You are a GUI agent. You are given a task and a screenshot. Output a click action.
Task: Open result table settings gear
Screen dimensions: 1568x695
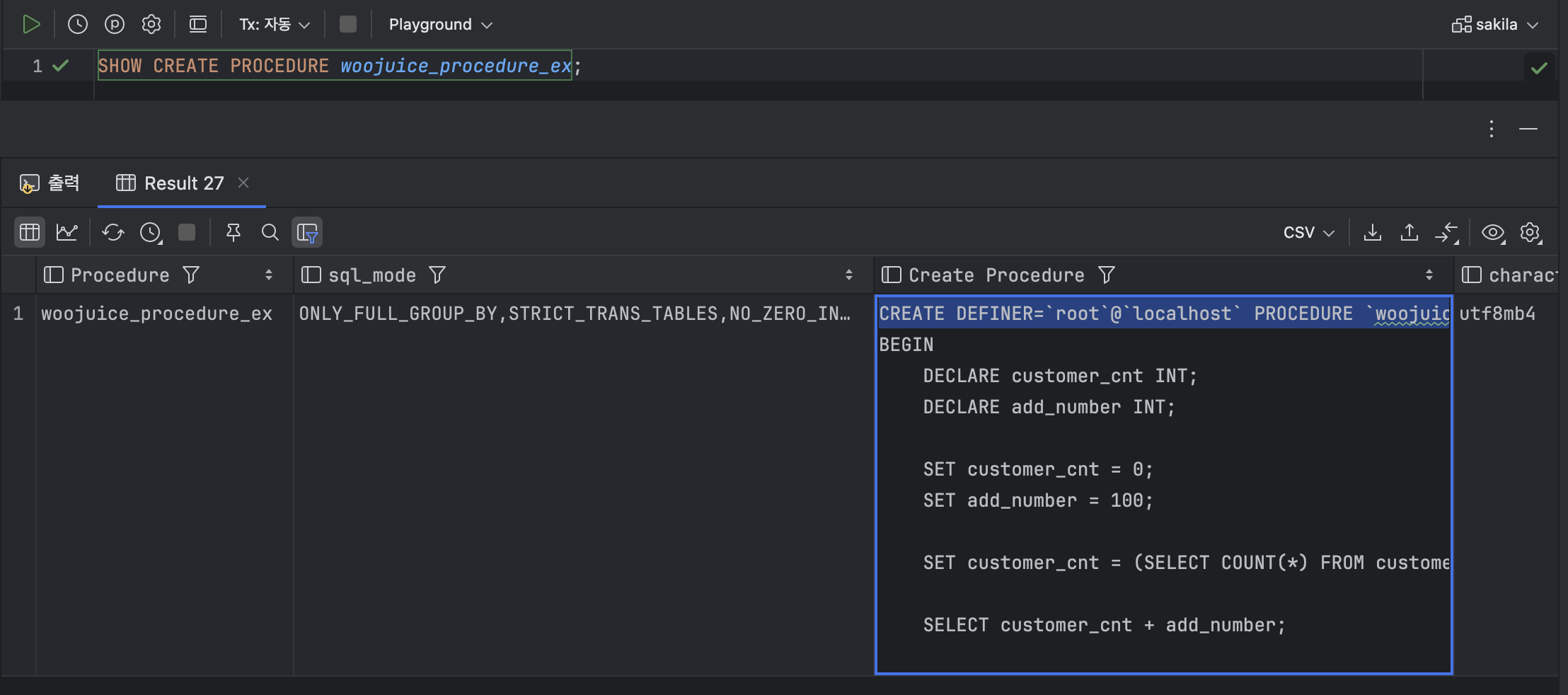1530,232
